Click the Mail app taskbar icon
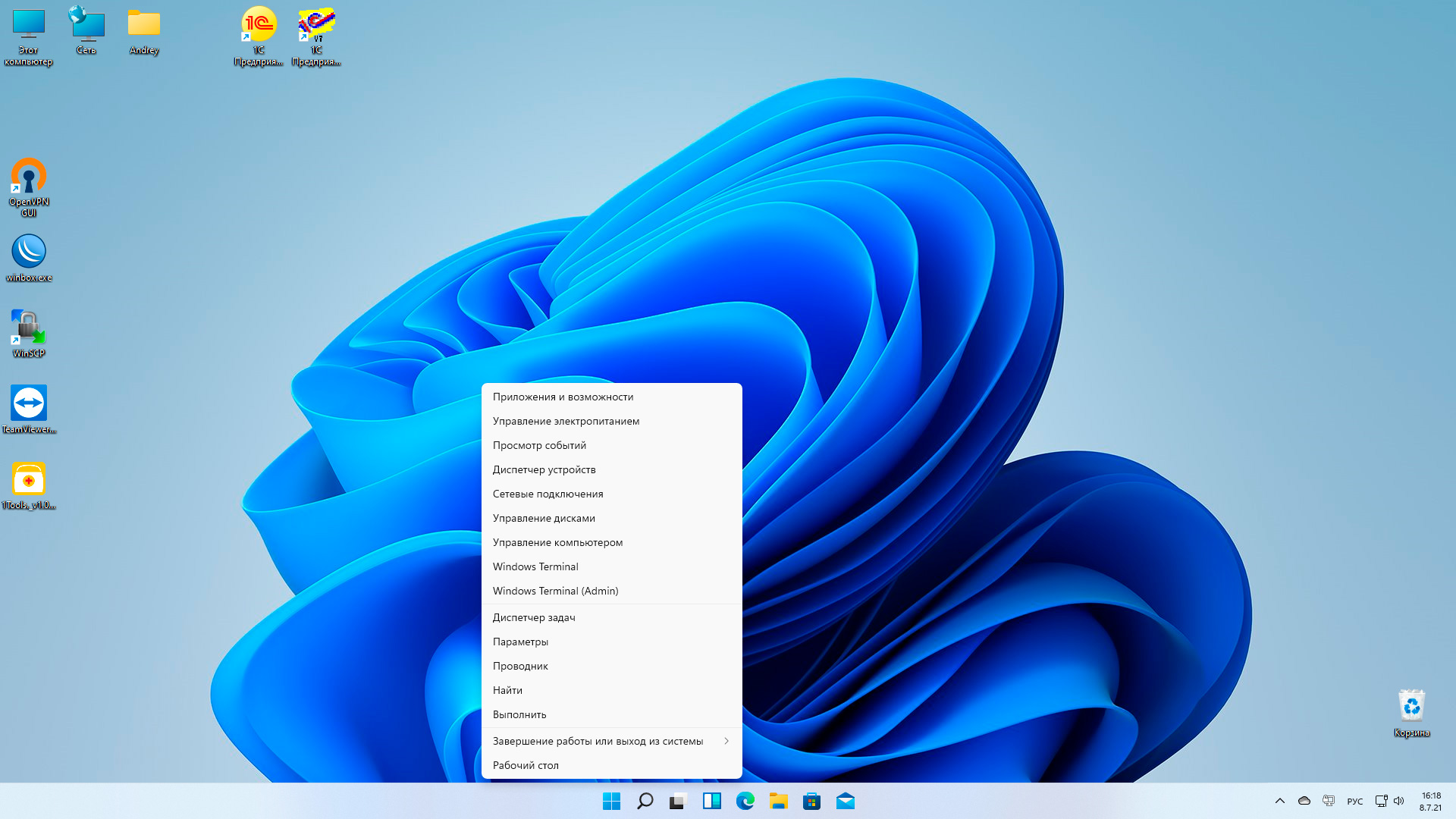The height and width of the screenshot is (819, 1456). (x=845, y=801)
